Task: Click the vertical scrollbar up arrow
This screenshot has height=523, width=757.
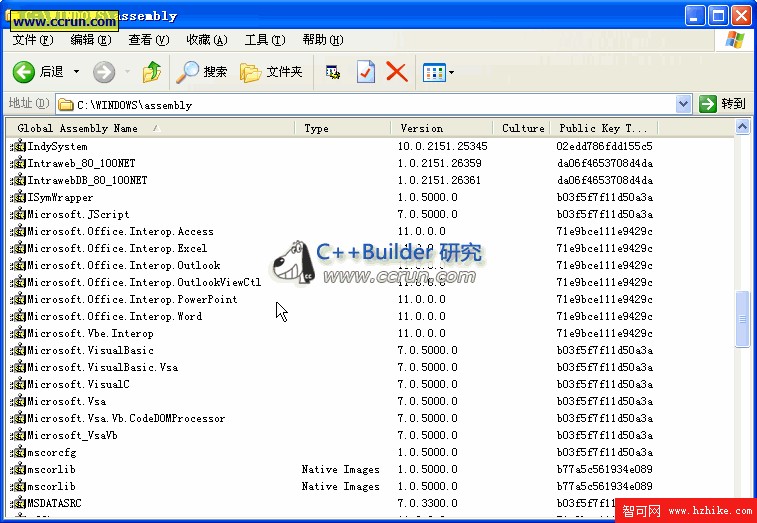Action: pyautogui.click(x=742, y=127)
